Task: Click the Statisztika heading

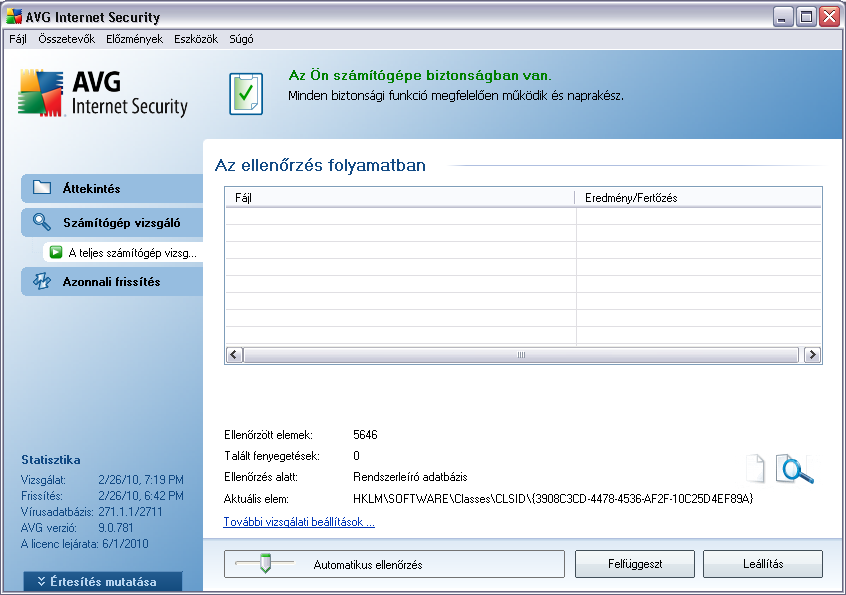Action: [51, 460]
